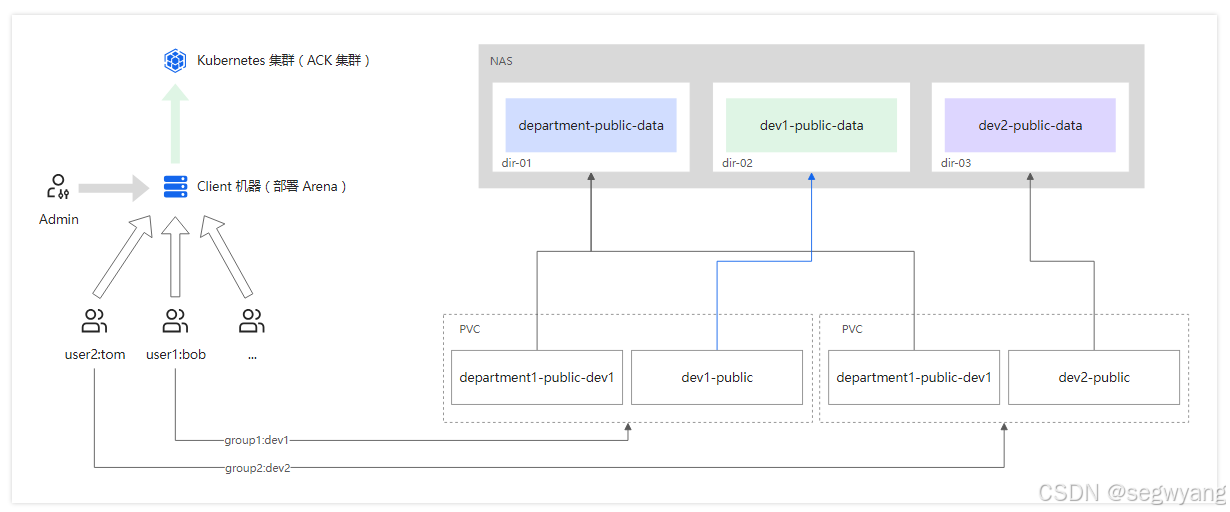Click the Client 机器 (部署 Arena) label
This screenshot has width=1230, height=512.
click(x=272, y=186)
